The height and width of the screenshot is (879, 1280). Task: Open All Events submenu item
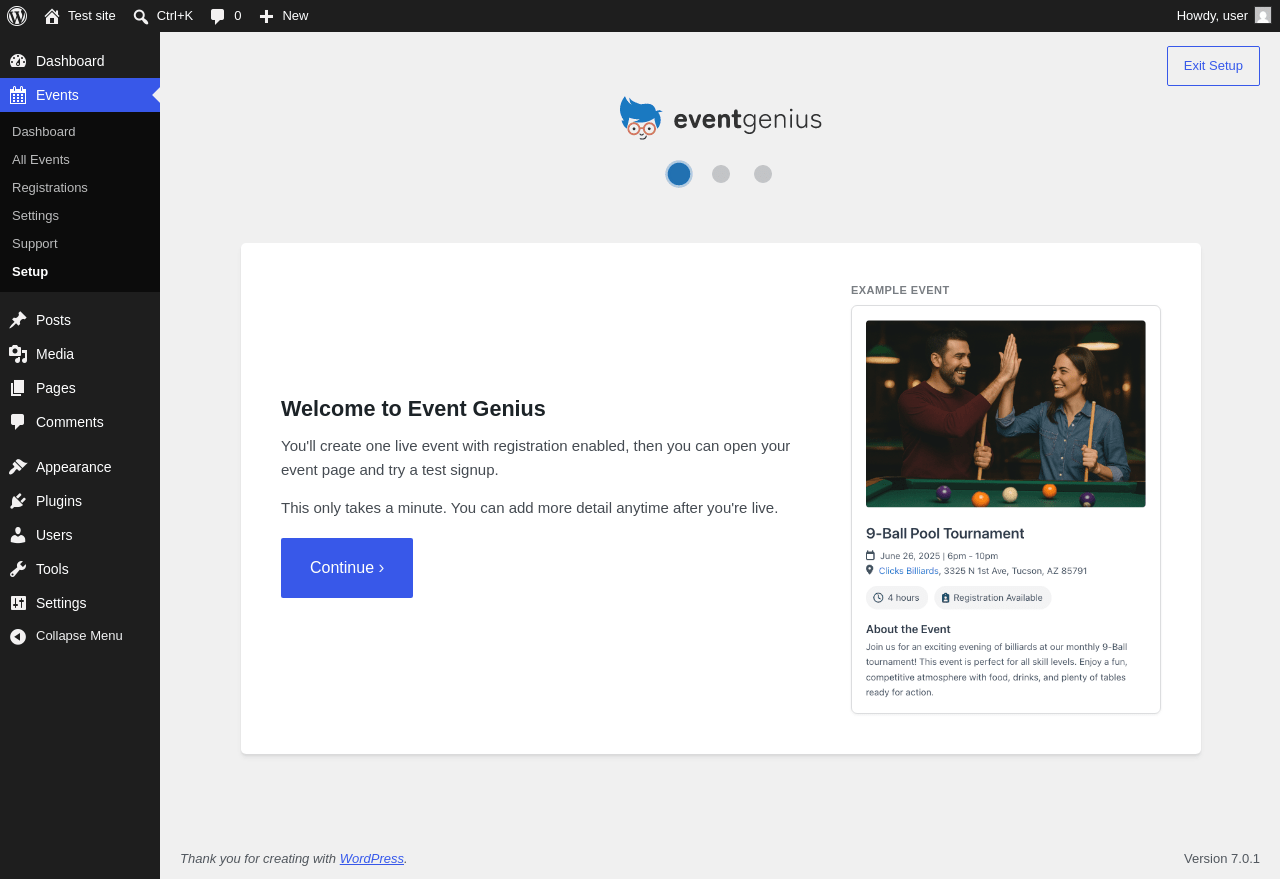point(80,160)
